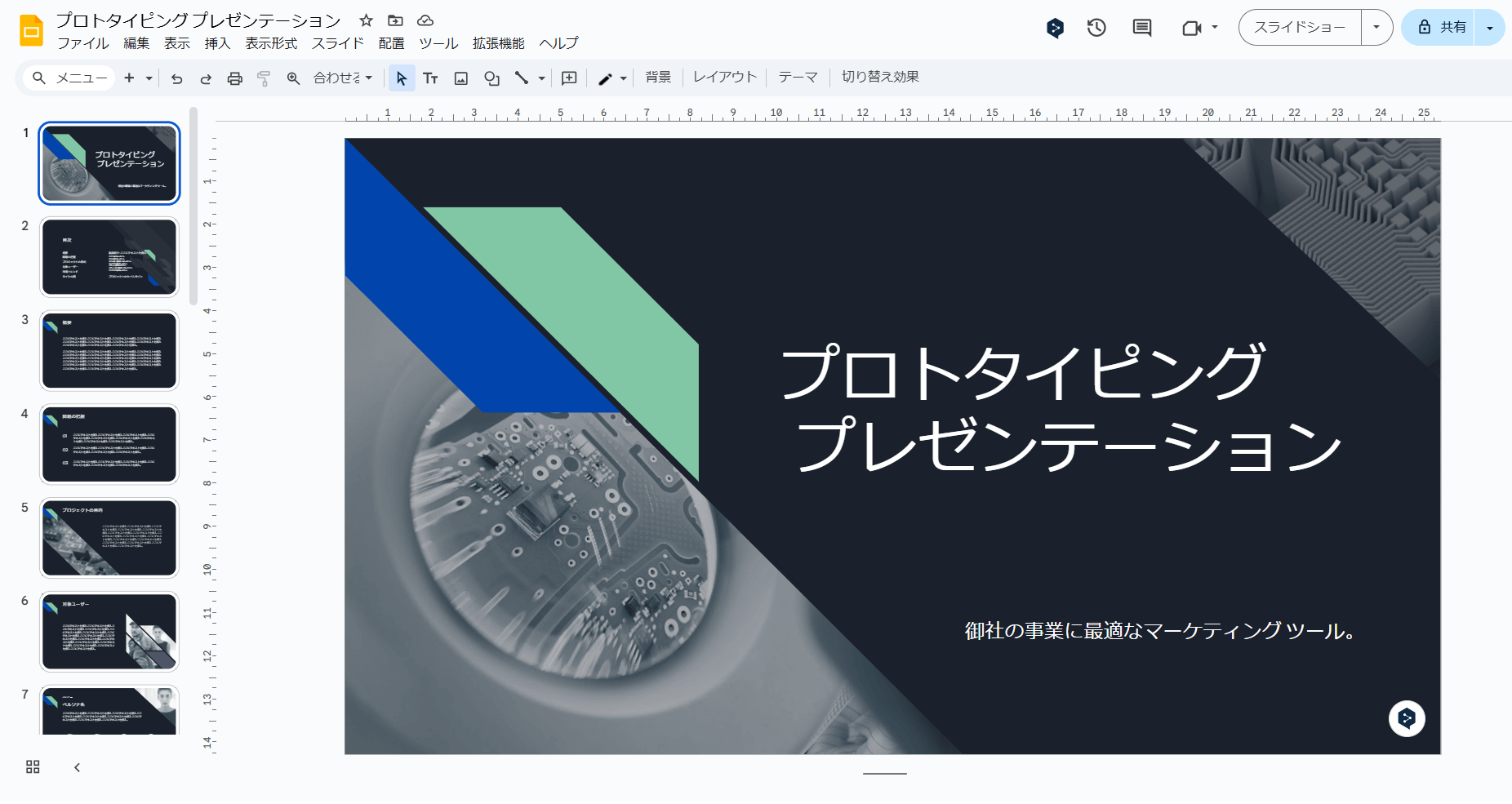
Task: Click the 共有 share button
Action: tap(1441, 28)
